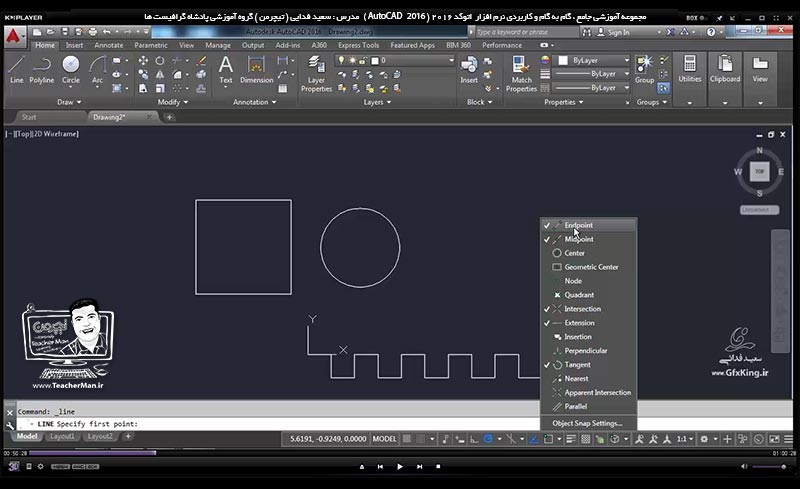This screenshot has width=800, height=489.
Task: Click the Open file icon in quick access
Action: (x=51, y=32)
